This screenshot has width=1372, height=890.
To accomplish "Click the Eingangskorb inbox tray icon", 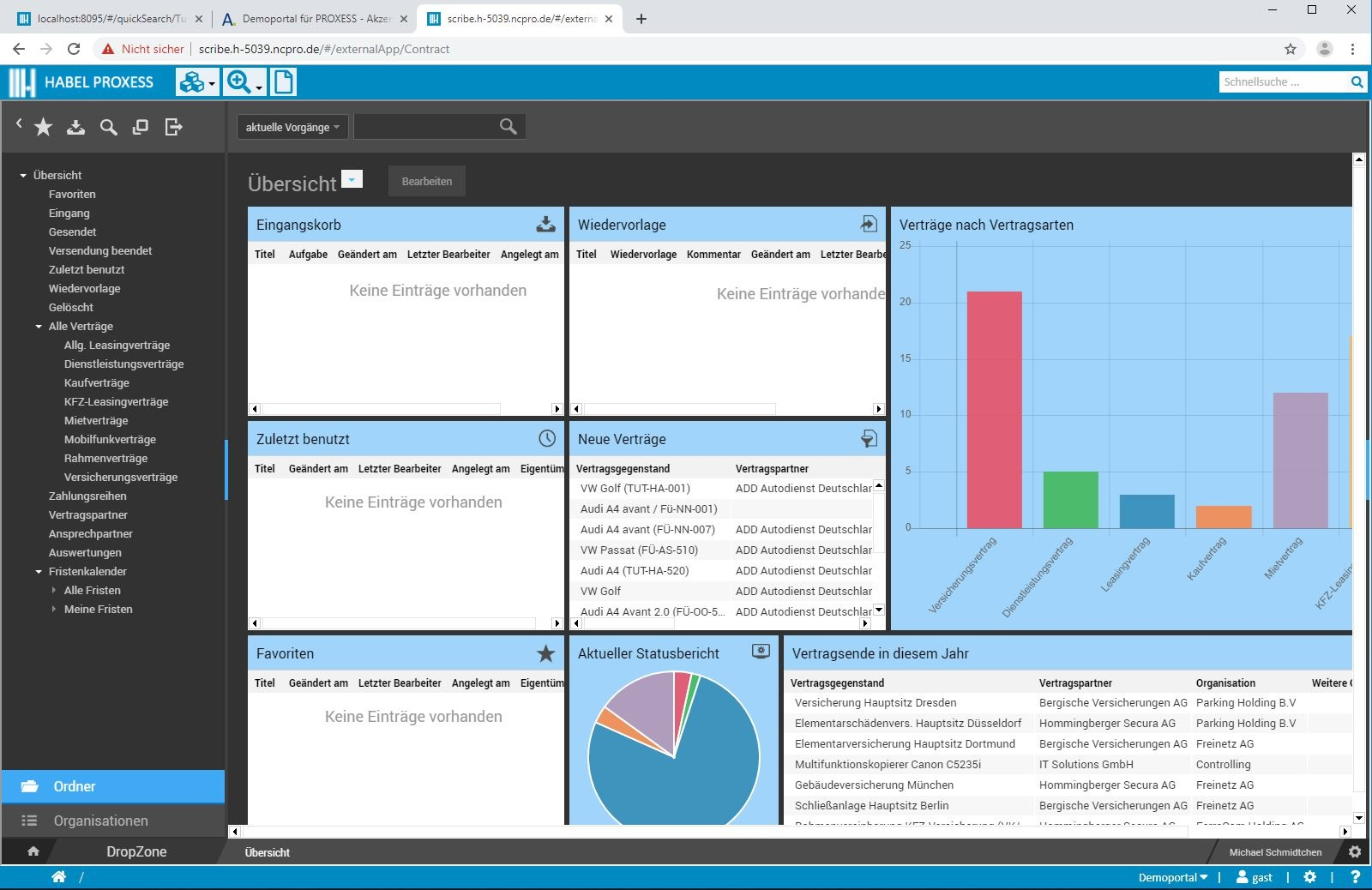I will (x=545, y=225).
